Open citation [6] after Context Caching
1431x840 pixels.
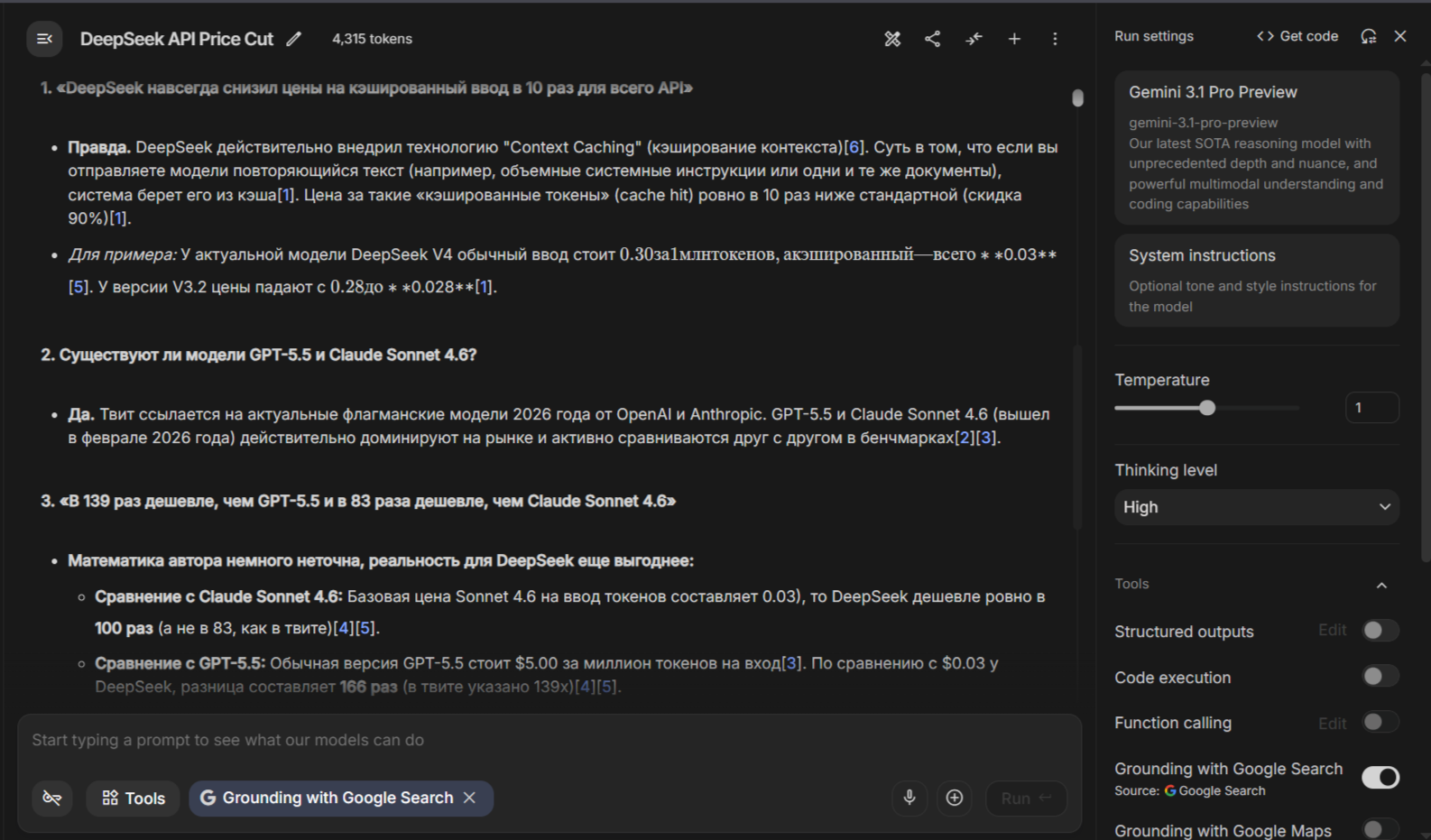(x=854, y=147)
